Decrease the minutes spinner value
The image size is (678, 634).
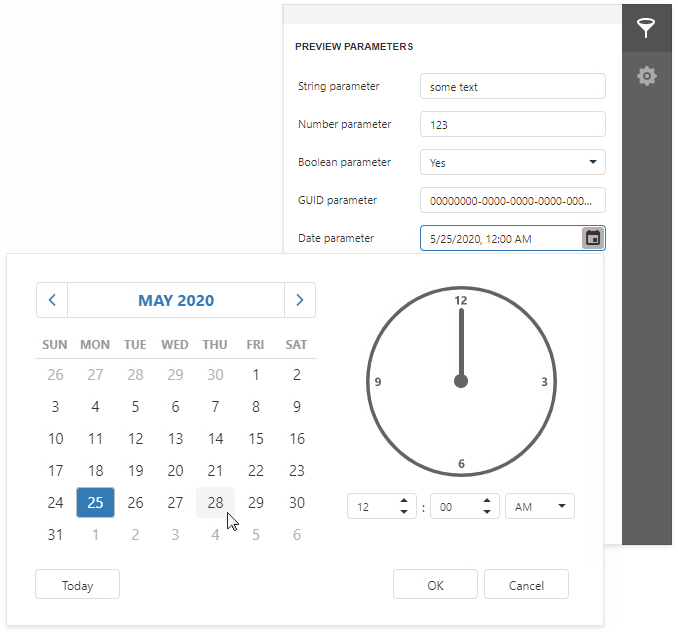[488, 512]
